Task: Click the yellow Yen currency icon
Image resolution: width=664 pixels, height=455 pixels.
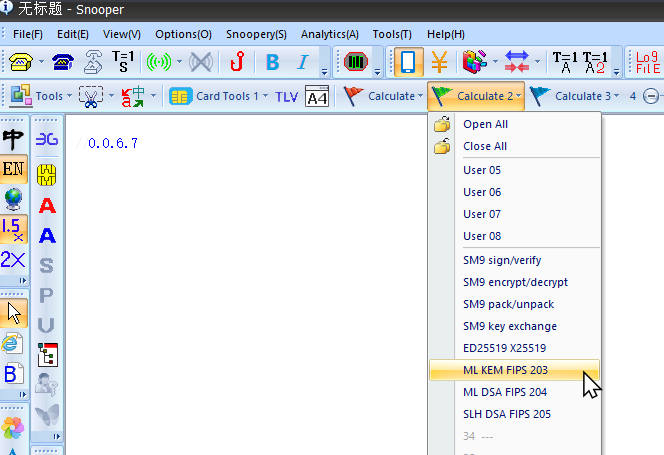Action: [x=439, y=62]
